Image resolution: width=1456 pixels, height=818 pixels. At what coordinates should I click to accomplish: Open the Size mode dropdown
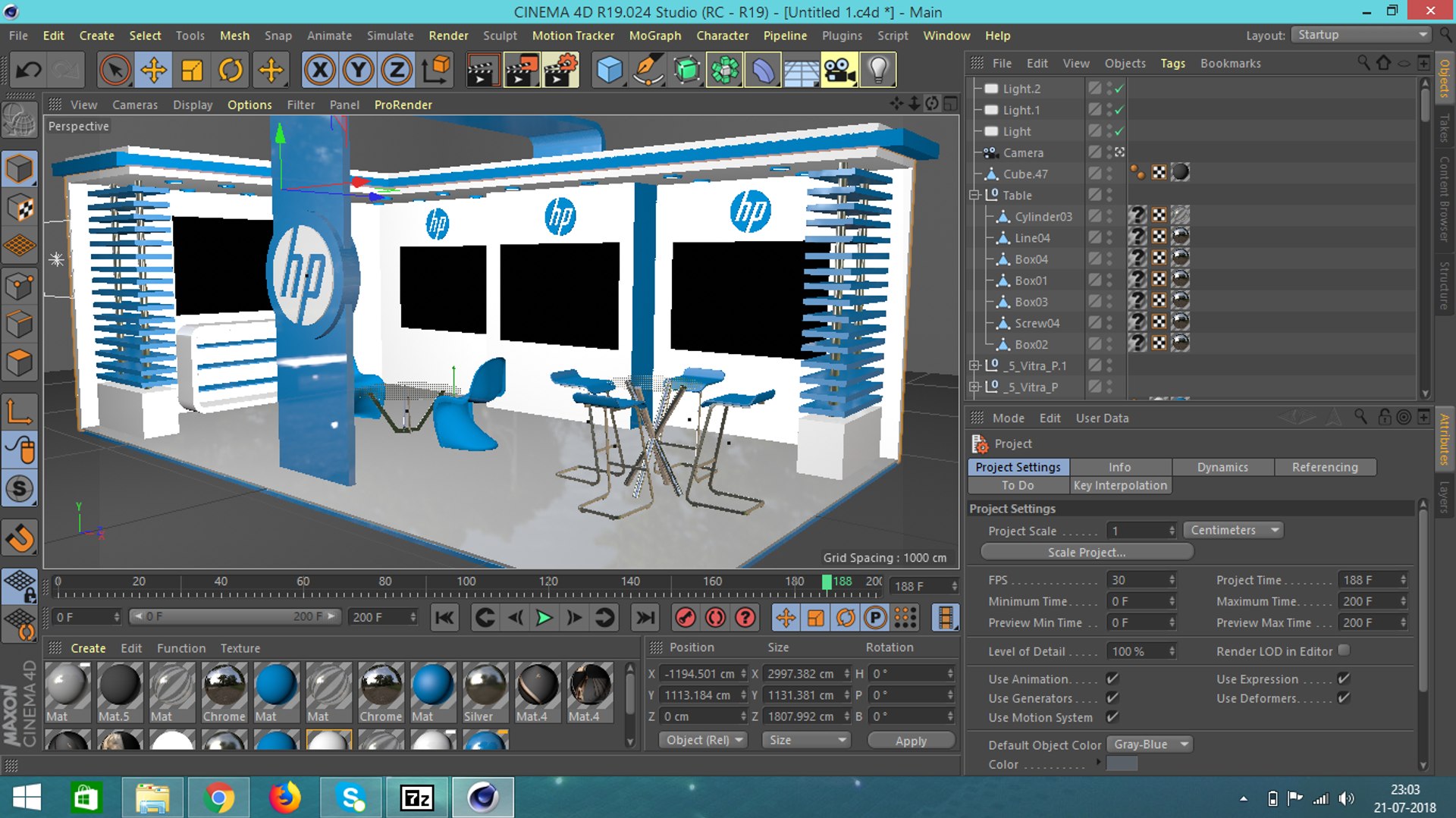click(806, 740)
